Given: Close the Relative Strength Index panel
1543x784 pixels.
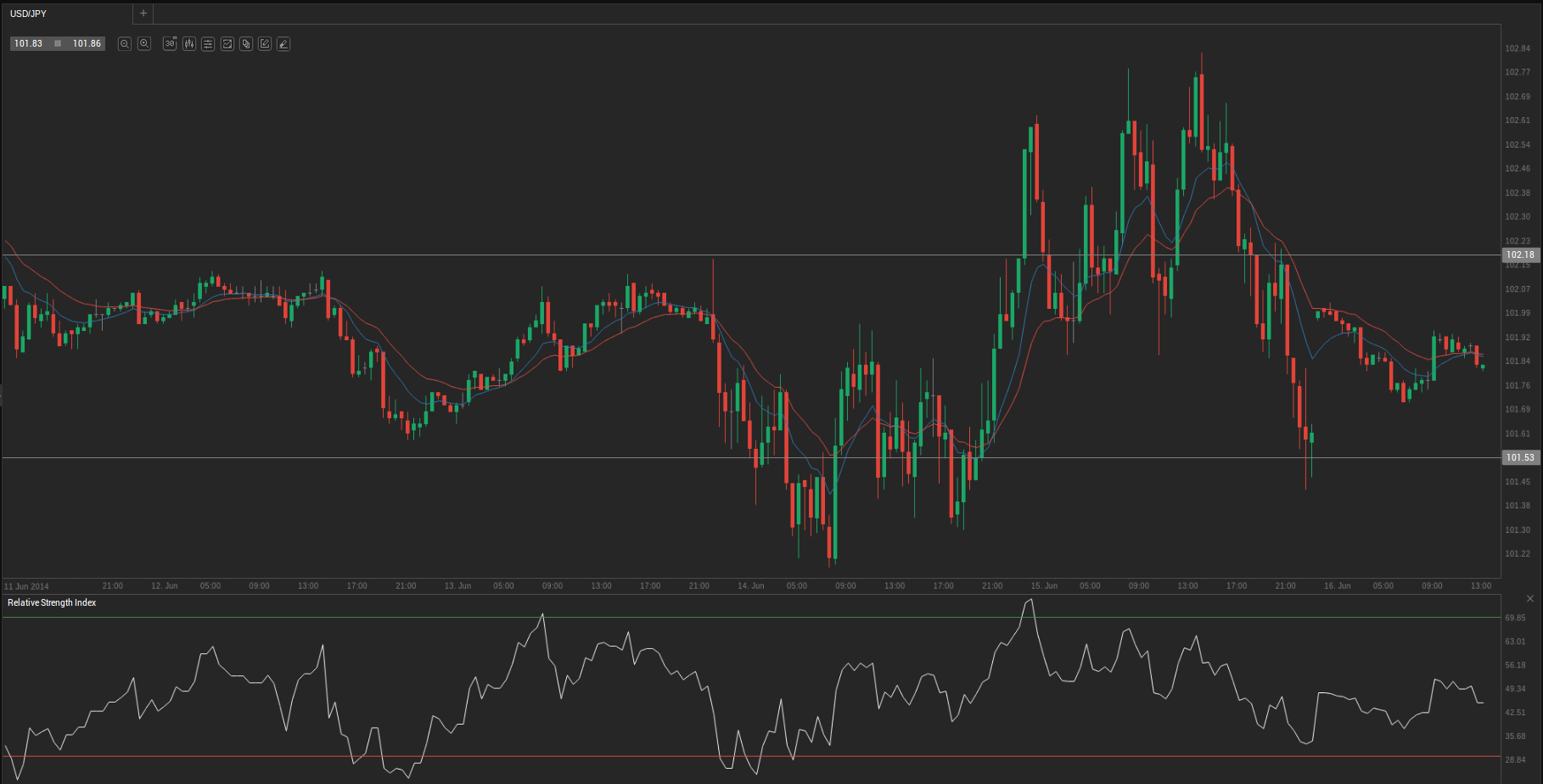Looking at the screenshot, I should tap(1529, 599).
